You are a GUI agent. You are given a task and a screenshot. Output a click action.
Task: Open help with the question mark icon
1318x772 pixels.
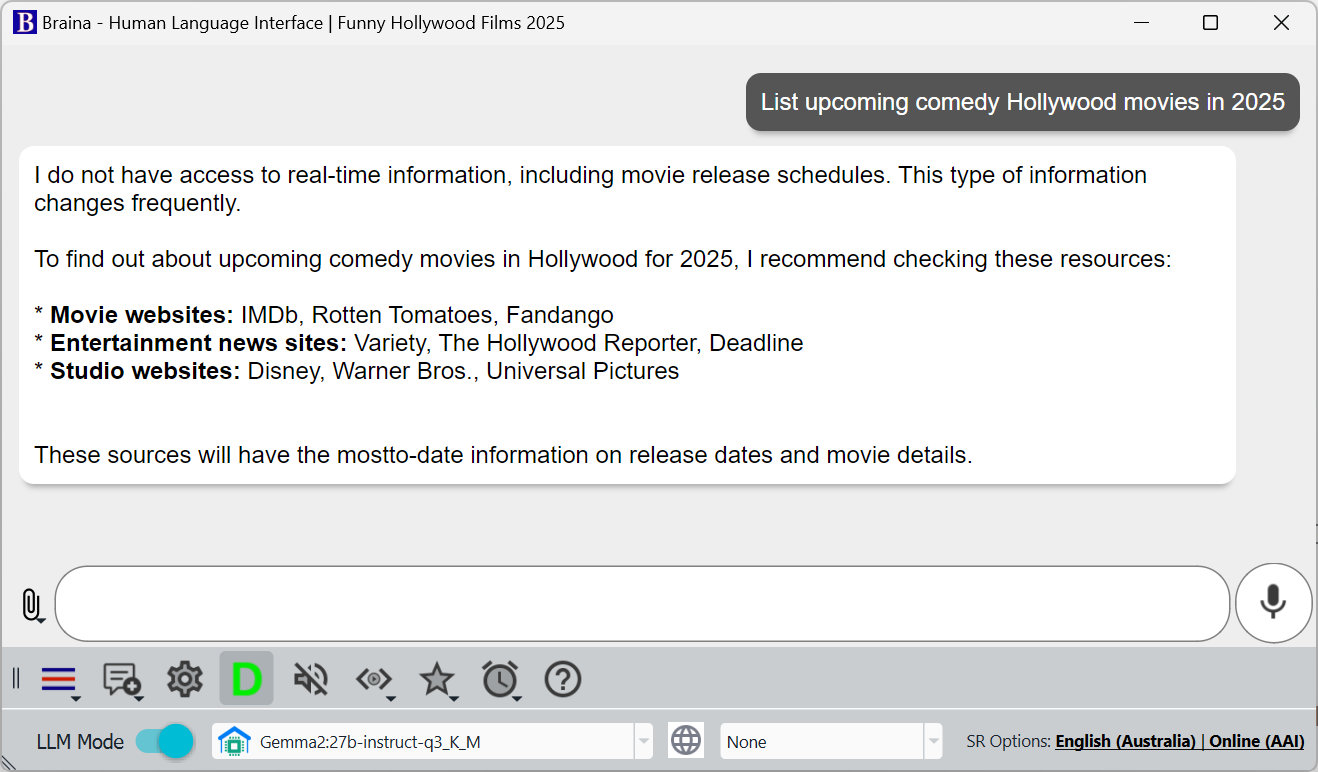click(x=563, y=679)
